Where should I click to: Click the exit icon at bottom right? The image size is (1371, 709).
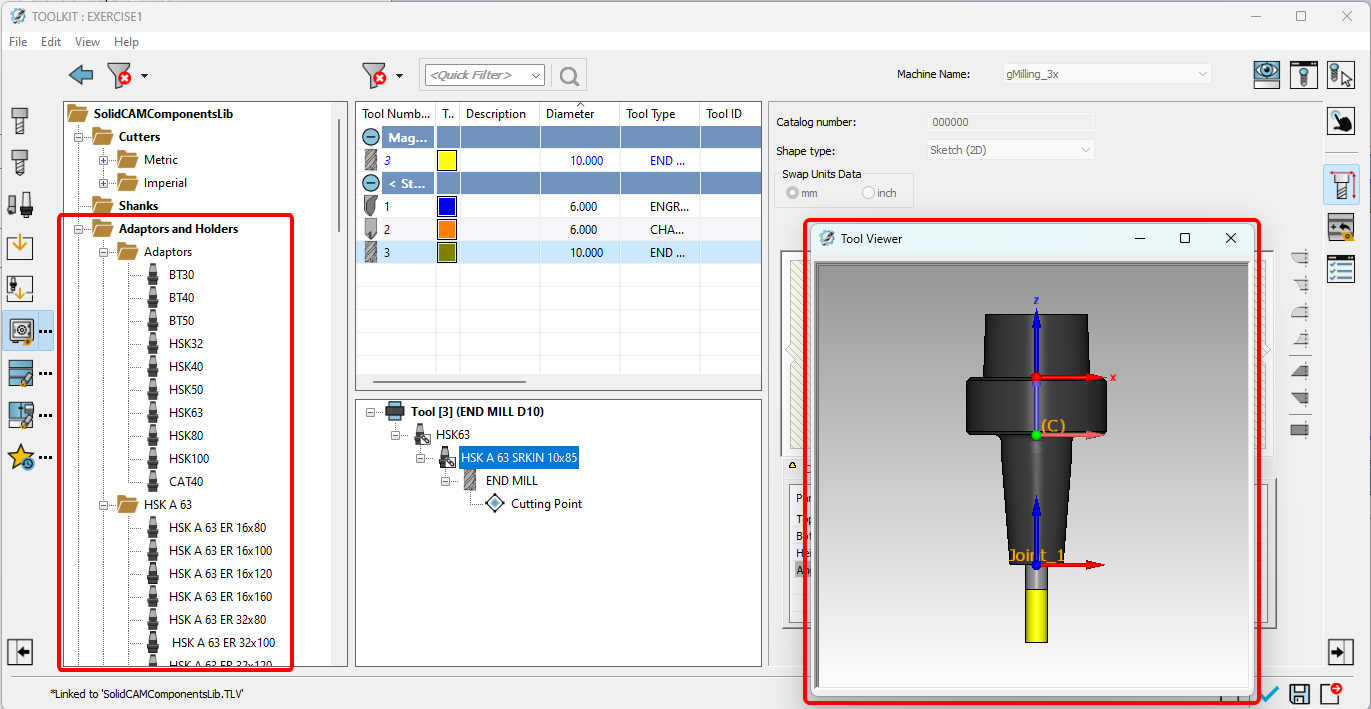1331,694
